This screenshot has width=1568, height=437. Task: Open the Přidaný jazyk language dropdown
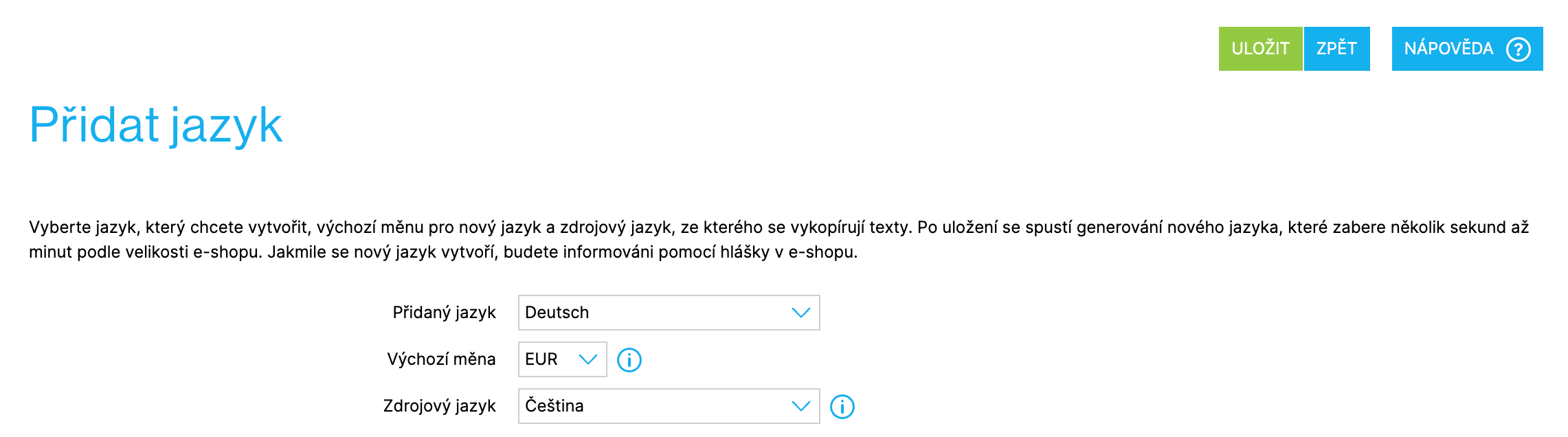669,313
